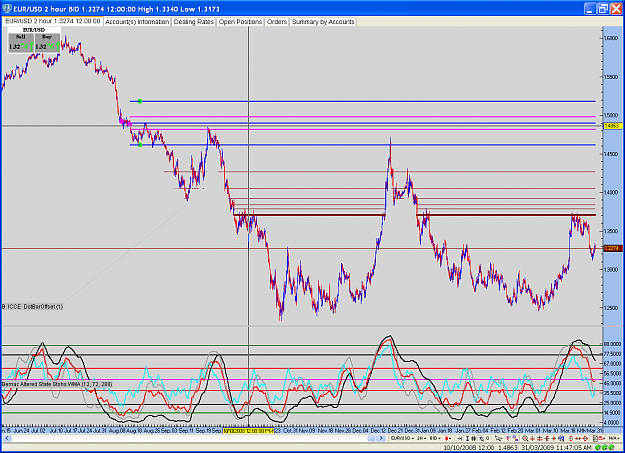Open the Open Positions tab

coord(240,22)
